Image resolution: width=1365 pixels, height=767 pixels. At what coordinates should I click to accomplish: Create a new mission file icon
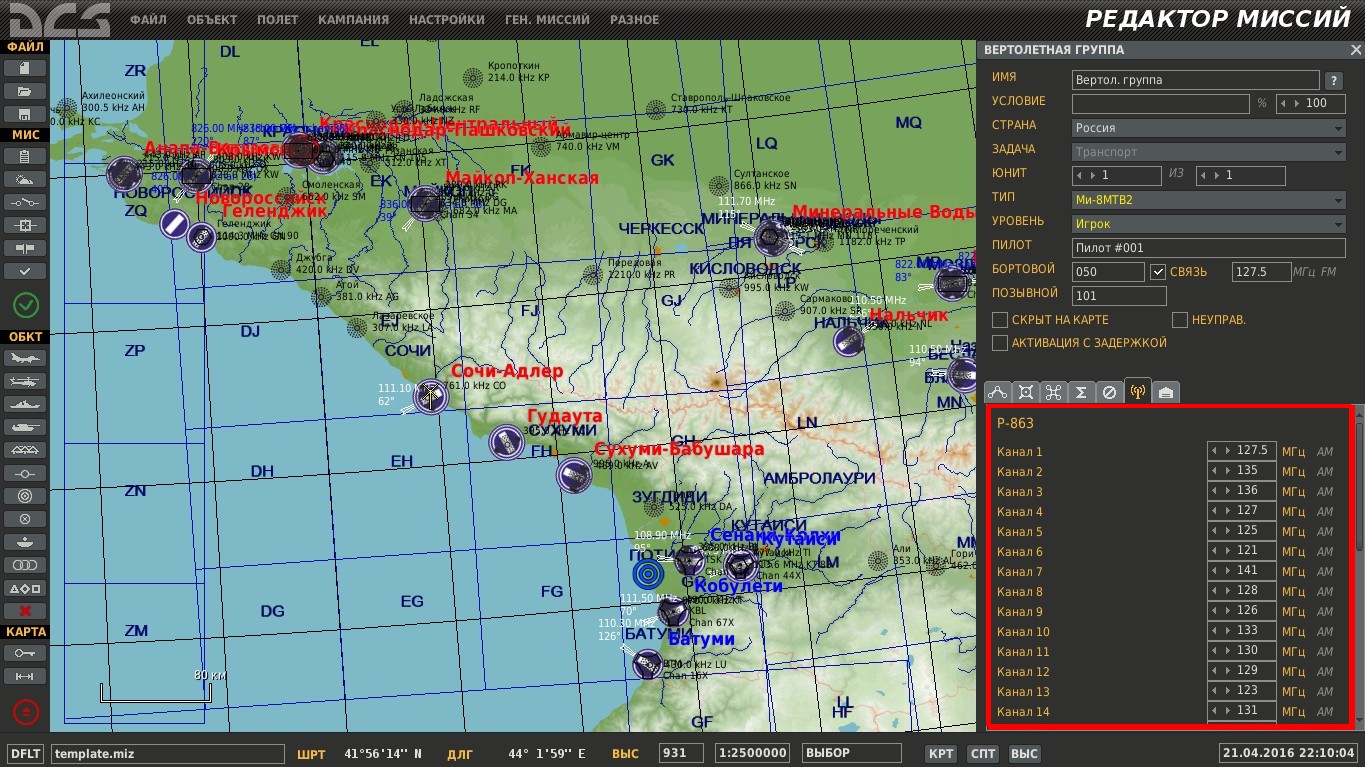[x=25, y=68]
